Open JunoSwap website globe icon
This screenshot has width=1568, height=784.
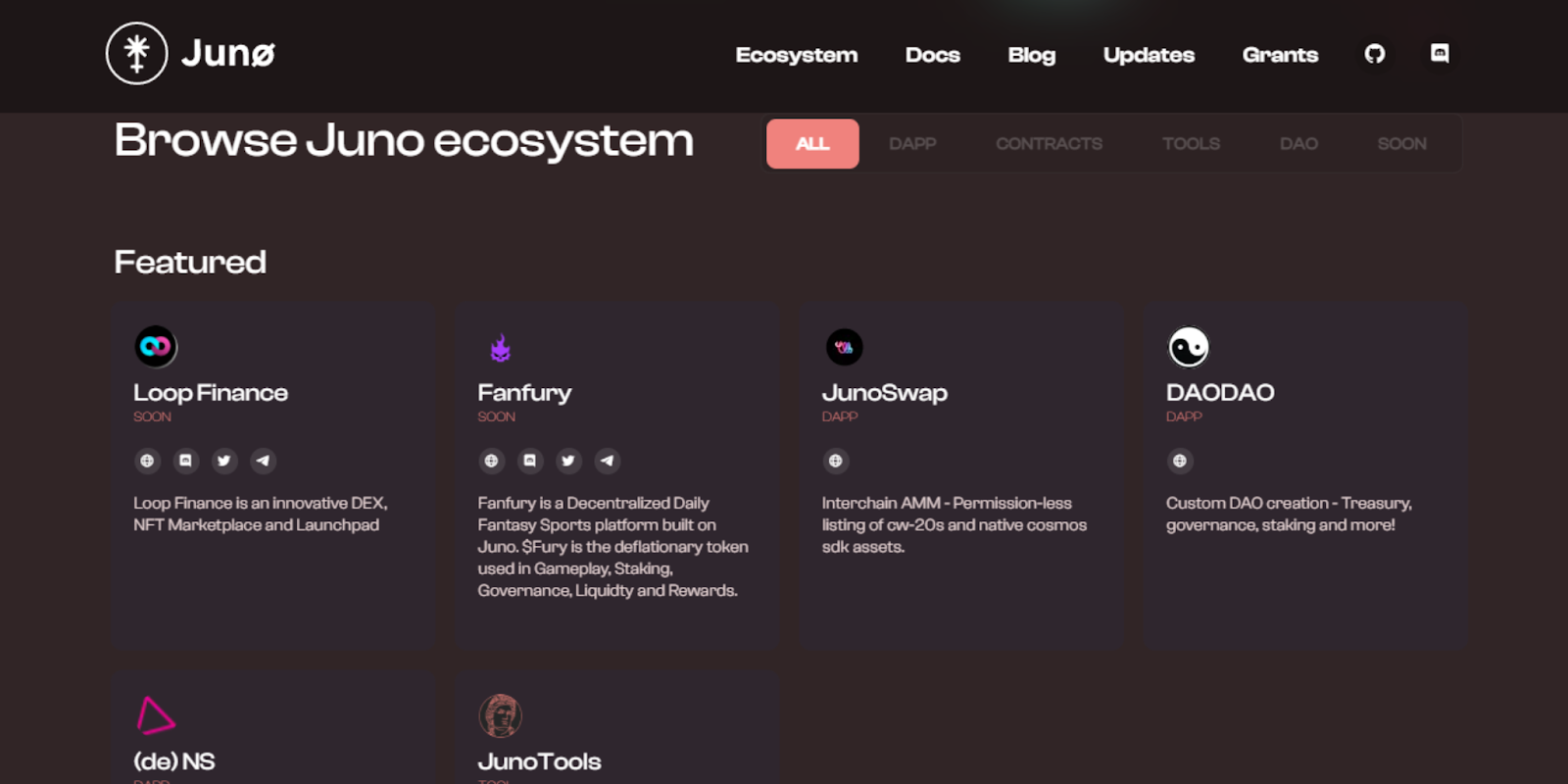[x=836, y=461]
